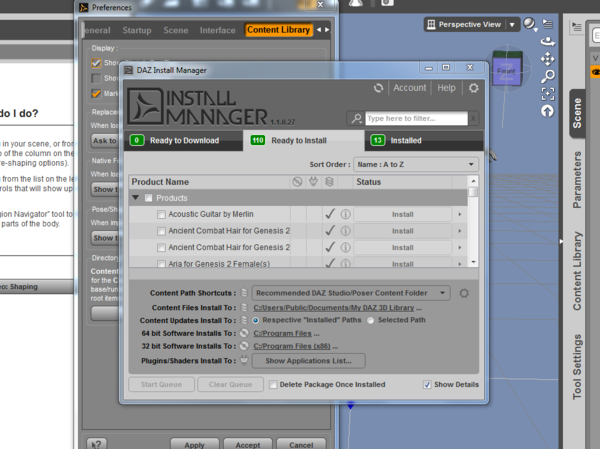
Task: Switch to Ready to Install tab
Action: tap(304, 140)
